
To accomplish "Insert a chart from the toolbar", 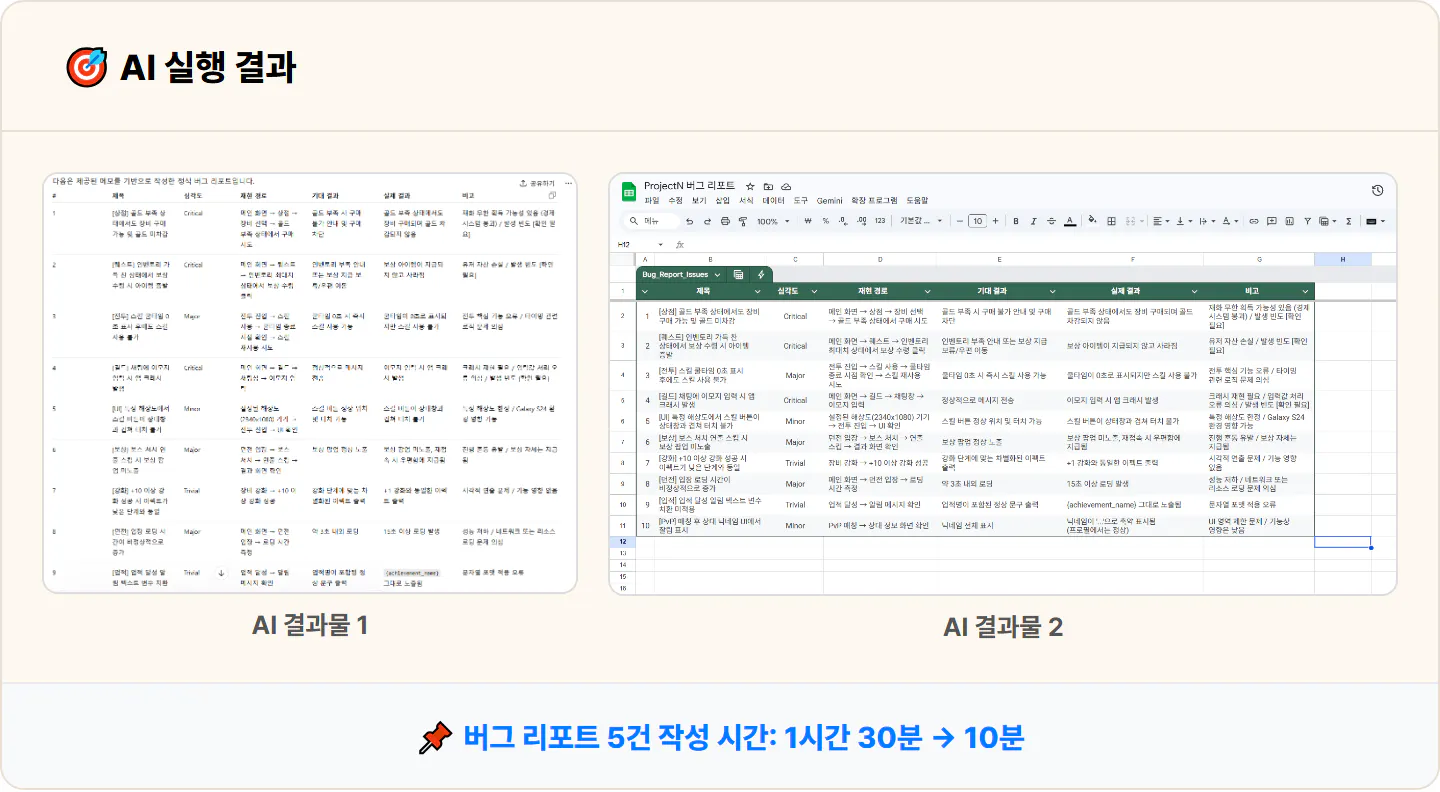I will tap(1288, 221).
